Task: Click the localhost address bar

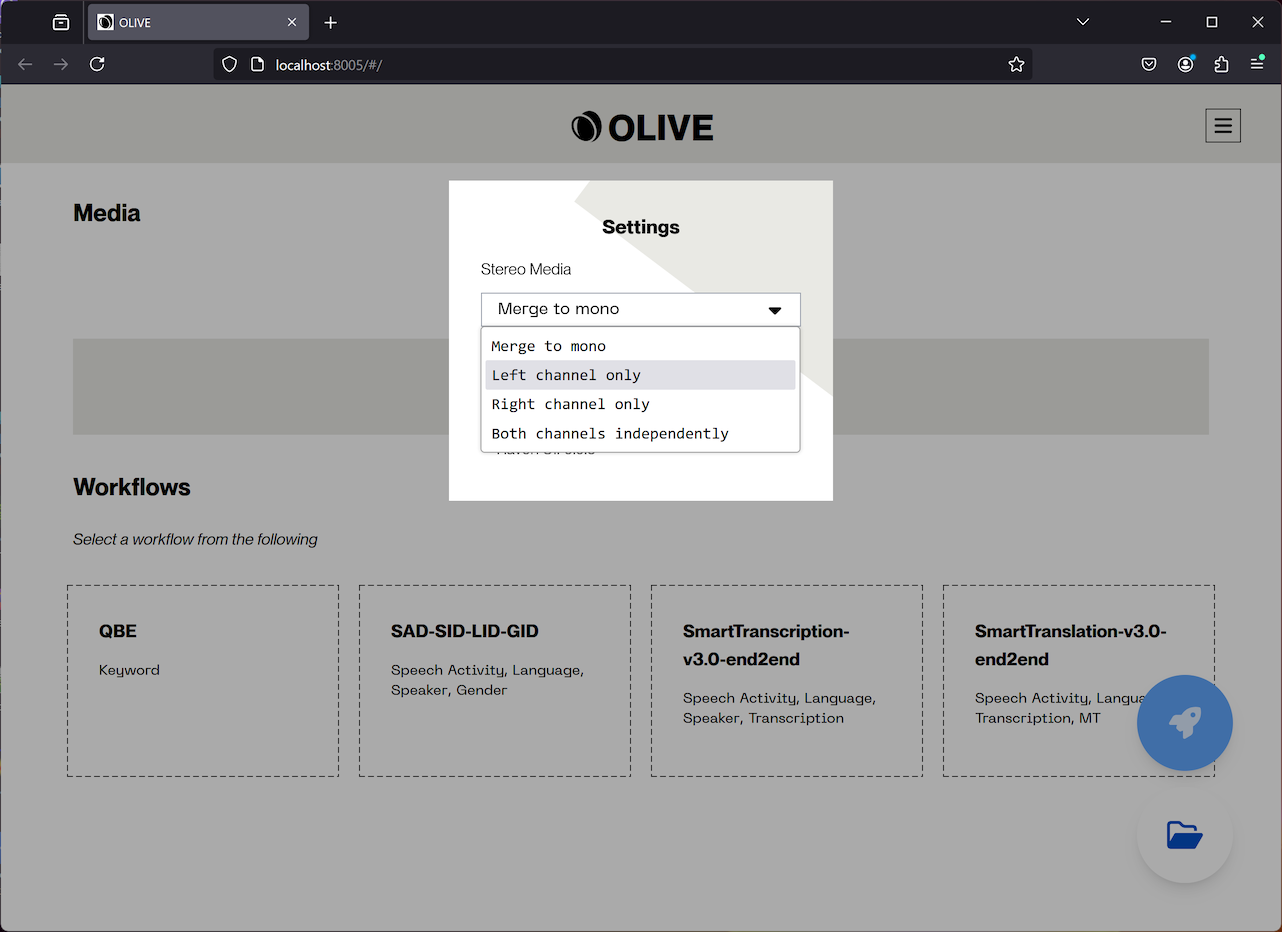Action: 622,64
